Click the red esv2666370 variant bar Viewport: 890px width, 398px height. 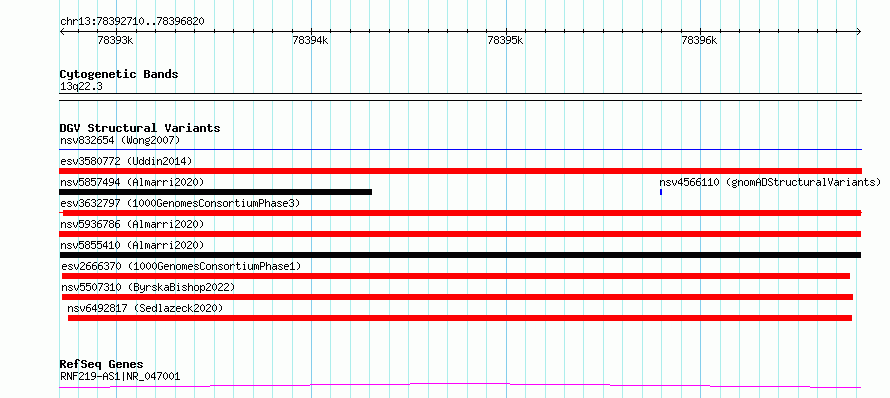click(x=456, y=276)
